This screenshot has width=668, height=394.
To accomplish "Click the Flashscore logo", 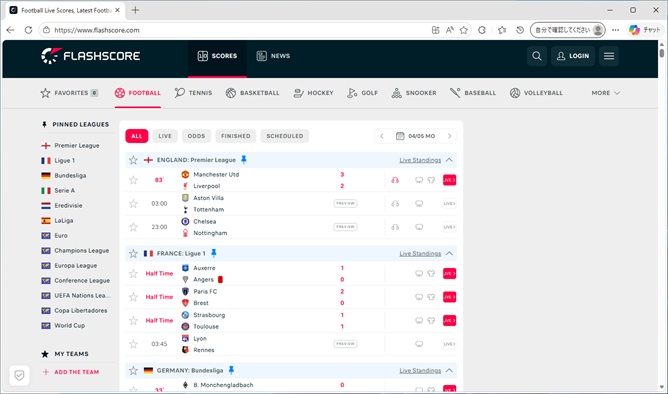I will pyautogui.click(x=90, y=56).
